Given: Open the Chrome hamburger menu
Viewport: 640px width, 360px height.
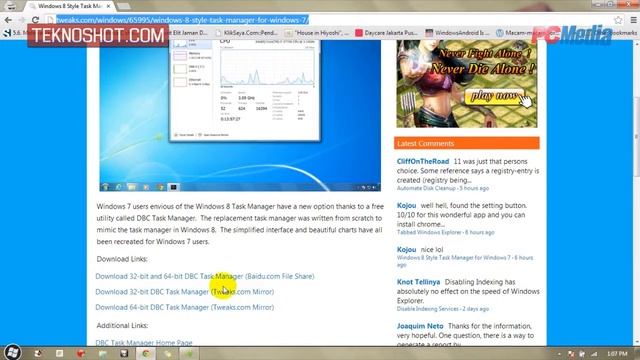Looking at the screenshot, I should pyautogui.click(x=633, y=20).
